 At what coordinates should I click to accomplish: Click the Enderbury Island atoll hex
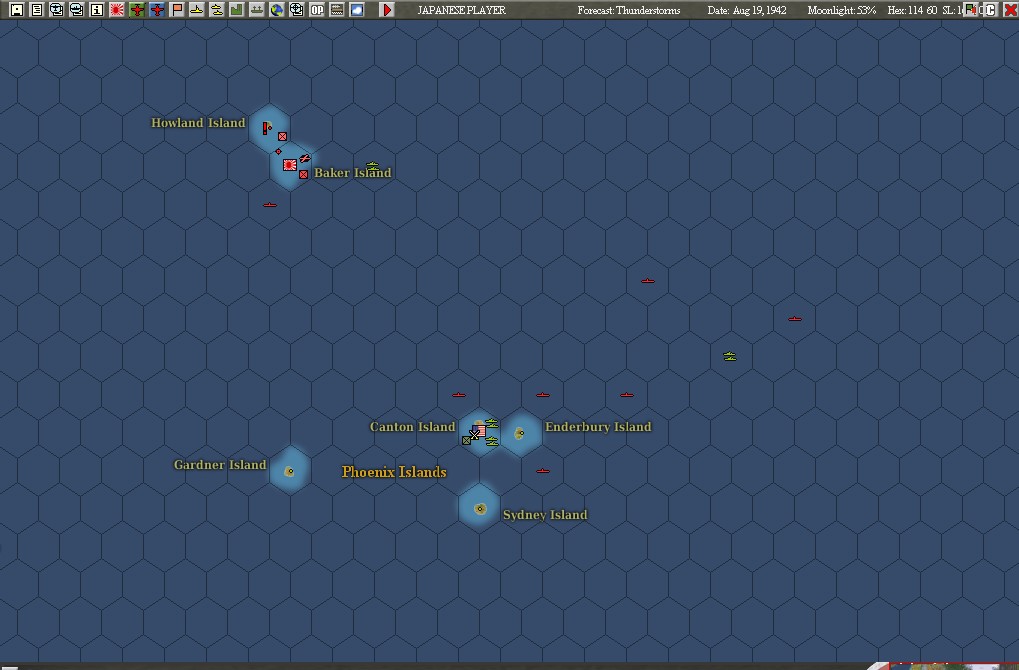coord(520,433)
